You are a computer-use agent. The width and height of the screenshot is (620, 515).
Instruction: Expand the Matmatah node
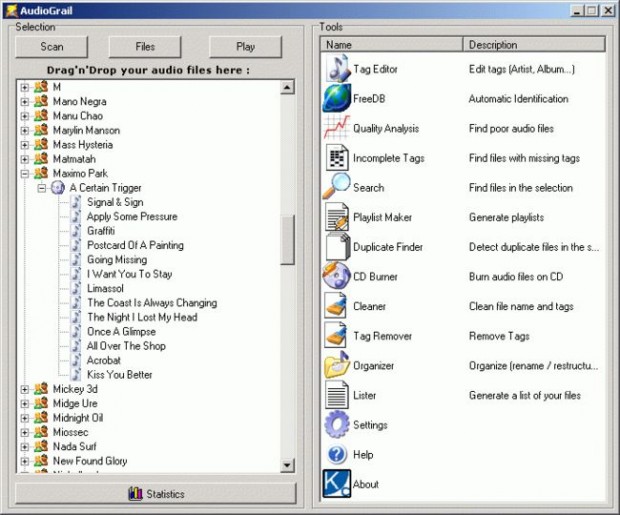pyautogui.click(x=25, y=159)
